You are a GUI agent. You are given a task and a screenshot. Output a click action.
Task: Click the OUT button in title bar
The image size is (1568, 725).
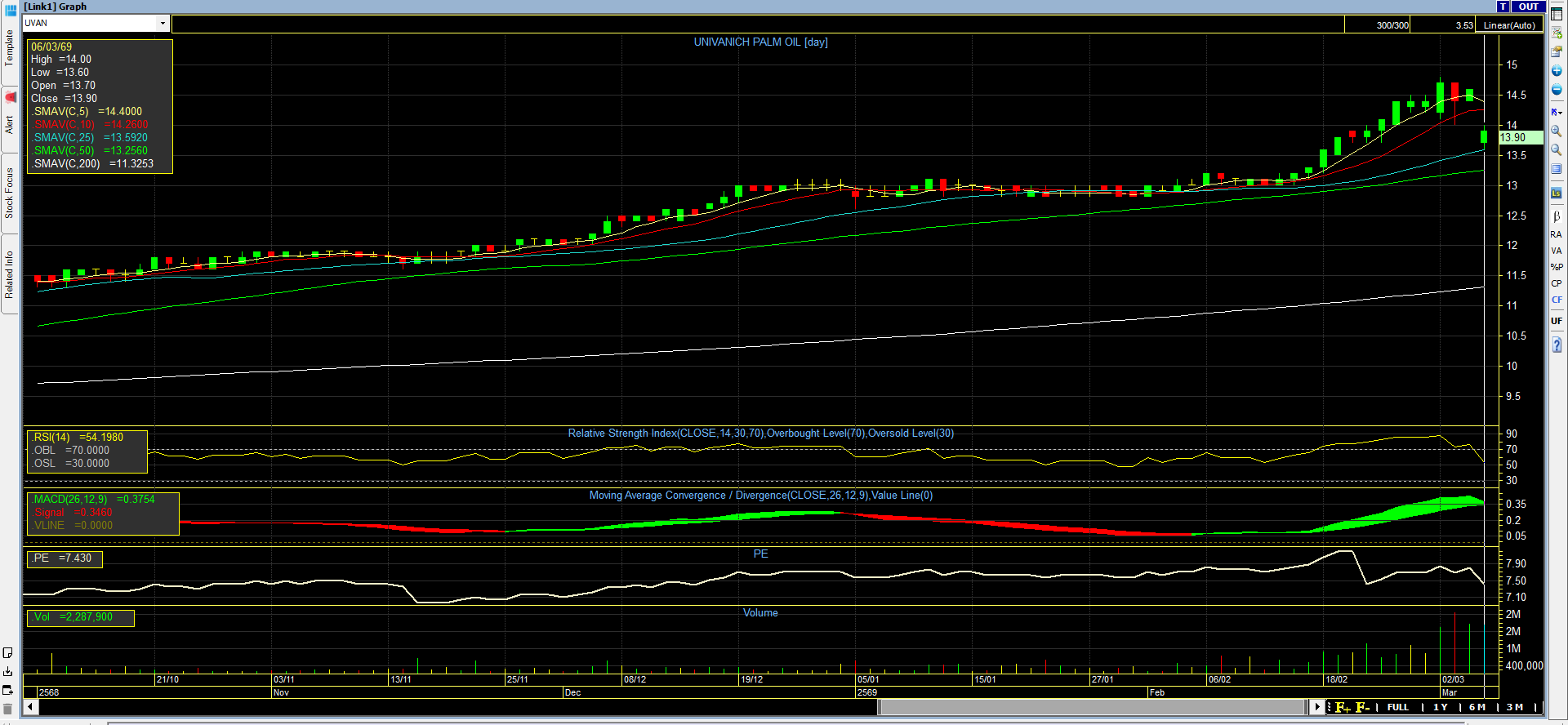pyautogui.click(x=1528, y=7)
